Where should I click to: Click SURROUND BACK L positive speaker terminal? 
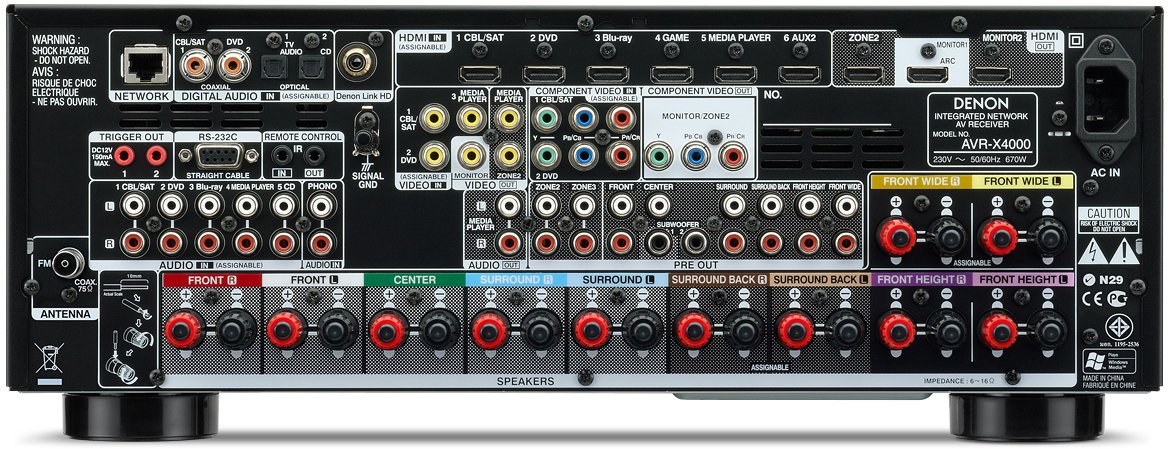(x=796, y=331)
